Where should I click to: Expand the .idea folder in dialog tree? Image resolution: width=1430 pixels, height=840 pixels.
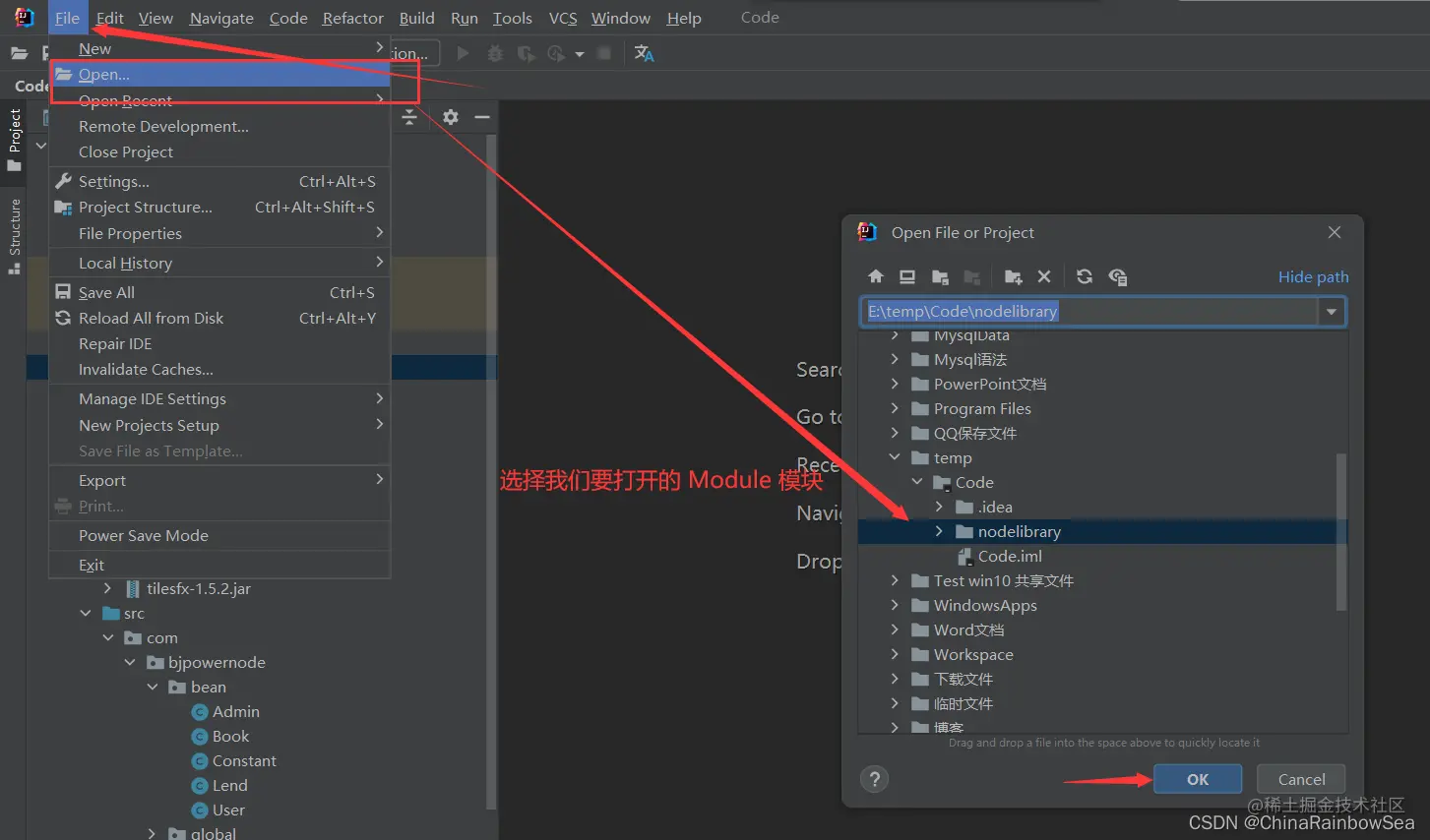click(939, 507)
